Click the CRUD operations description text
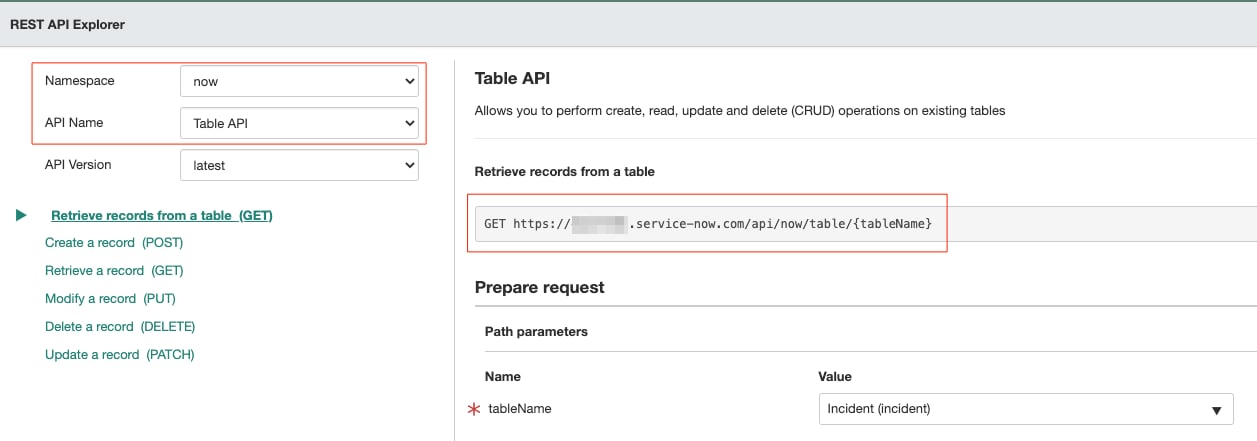 pos(740,111)
